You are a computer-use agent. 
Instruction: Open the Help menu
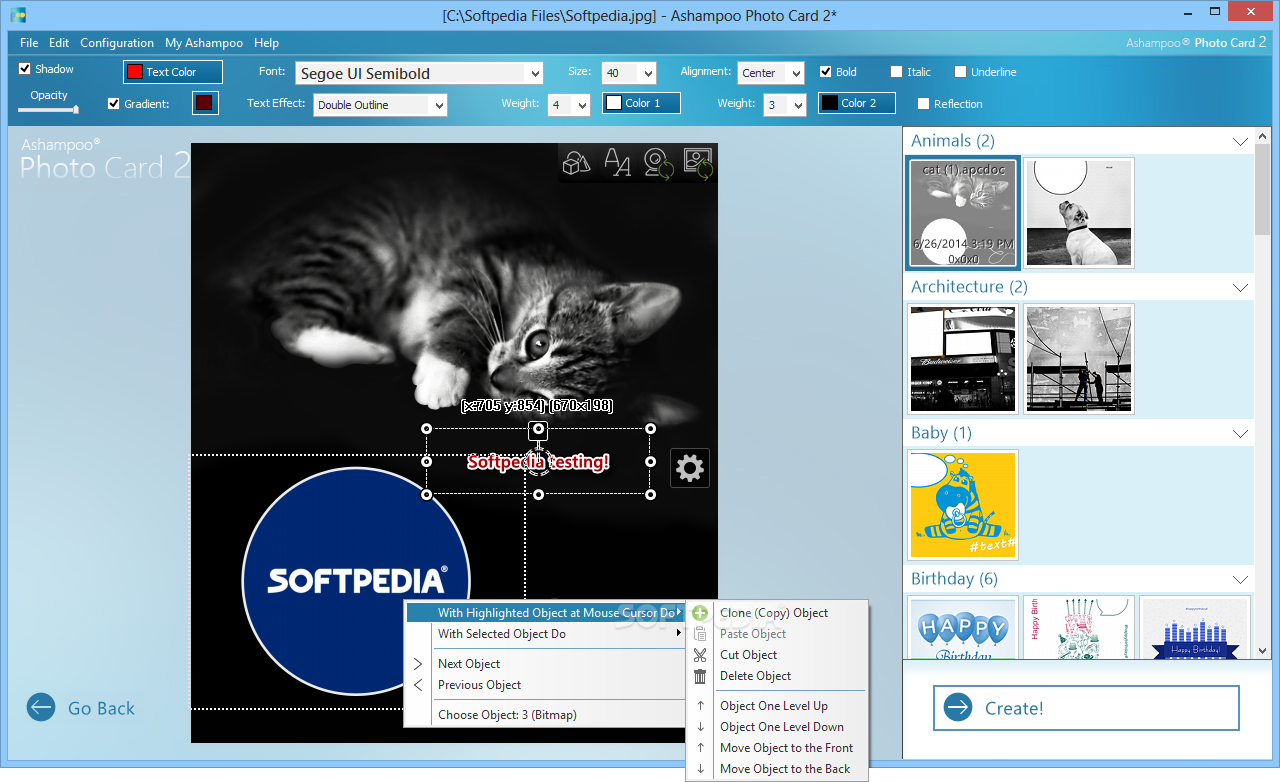(266, 43)
